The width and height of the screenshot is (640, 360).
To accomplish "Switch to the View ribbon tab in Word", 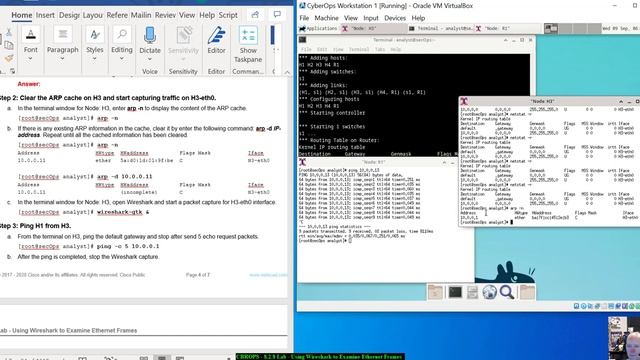I will [x=187, y=15].
